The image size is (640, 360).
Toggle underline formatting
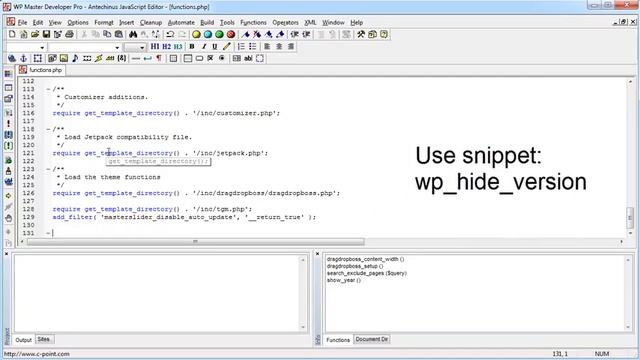pos(215,47)
